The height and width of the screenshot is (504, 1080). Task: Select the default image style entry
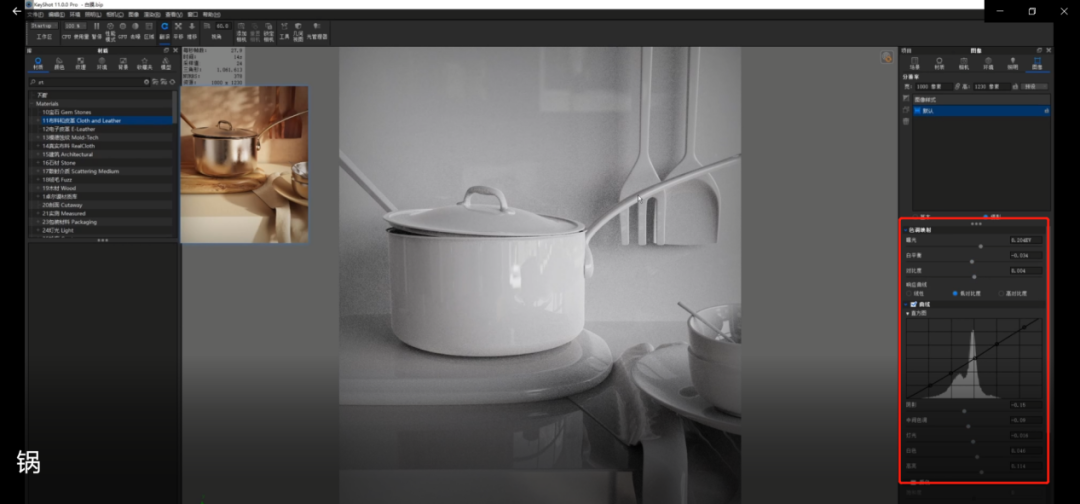pos(930,111)
